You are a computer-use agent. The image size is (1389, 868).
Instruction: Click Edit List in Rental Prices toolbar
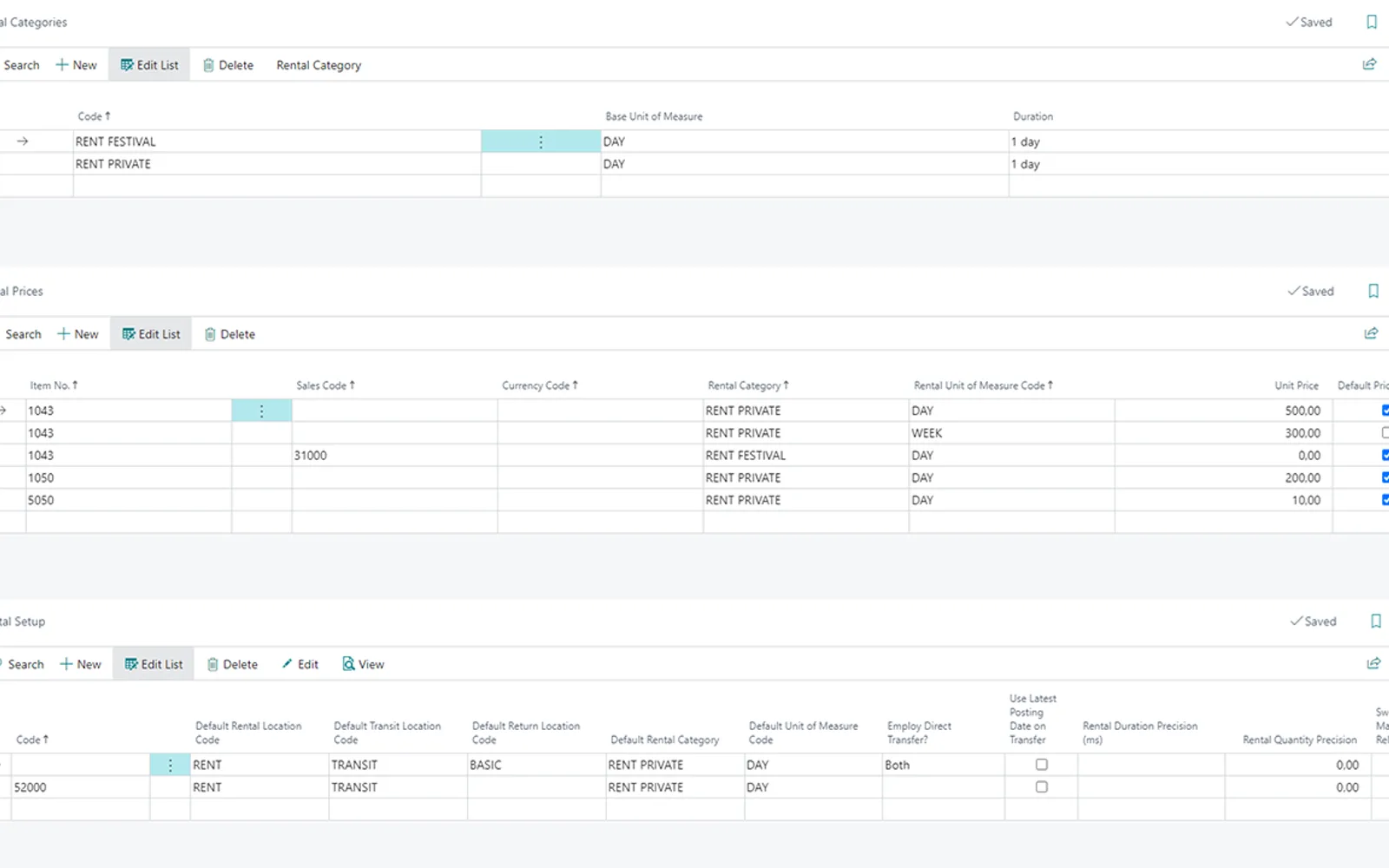click(151, 334)
